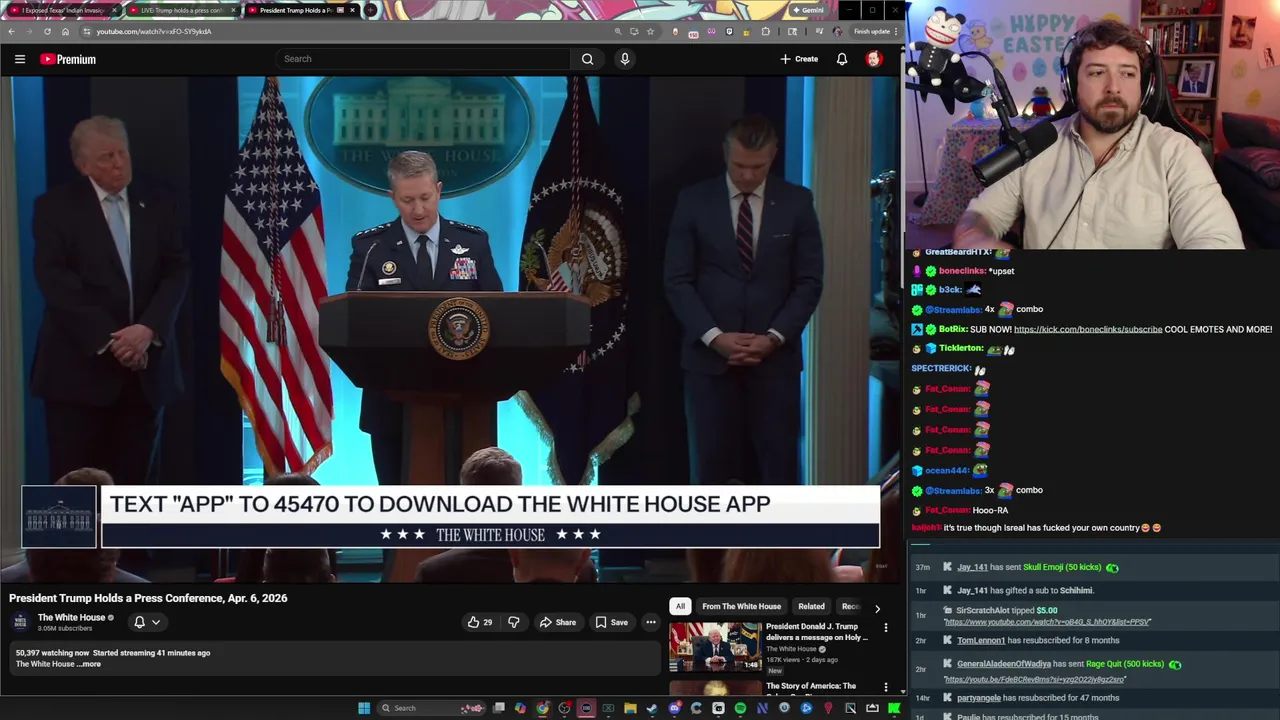The width and height of the screenshot is (1280, 720).
Task: Switch to LIVE Trump holds press tab
Action: (181, 10)
